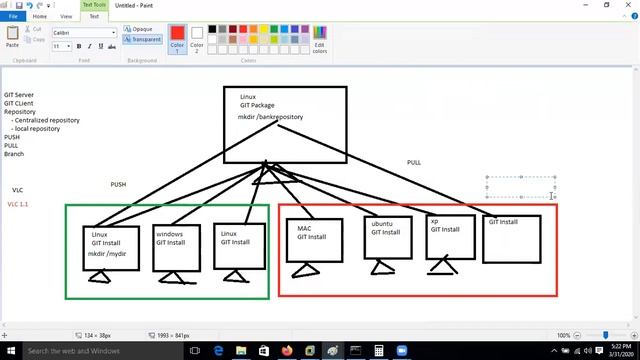The width and height of the screenshot is (640, 360).
Task: Click the 'GIT Server' text on canvas
Action: [x=19, y=95]
